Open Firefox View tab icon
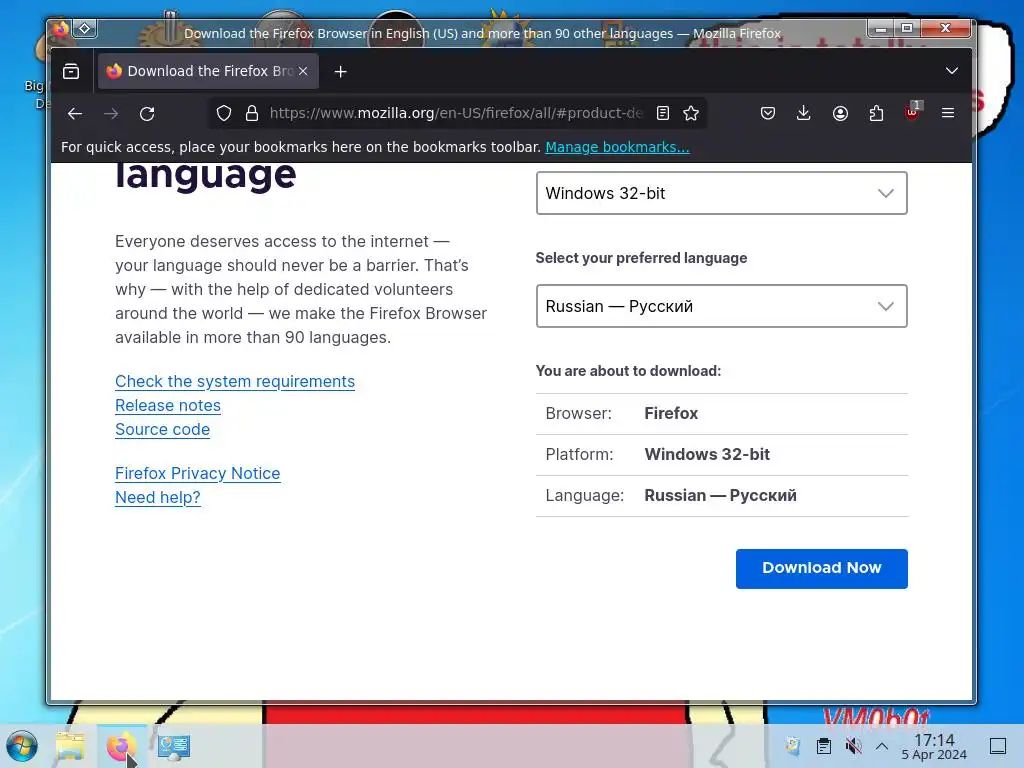Image resolution: width=1024 pixels, height=768 pixels. pyautogui.click(x=71, y=71)
